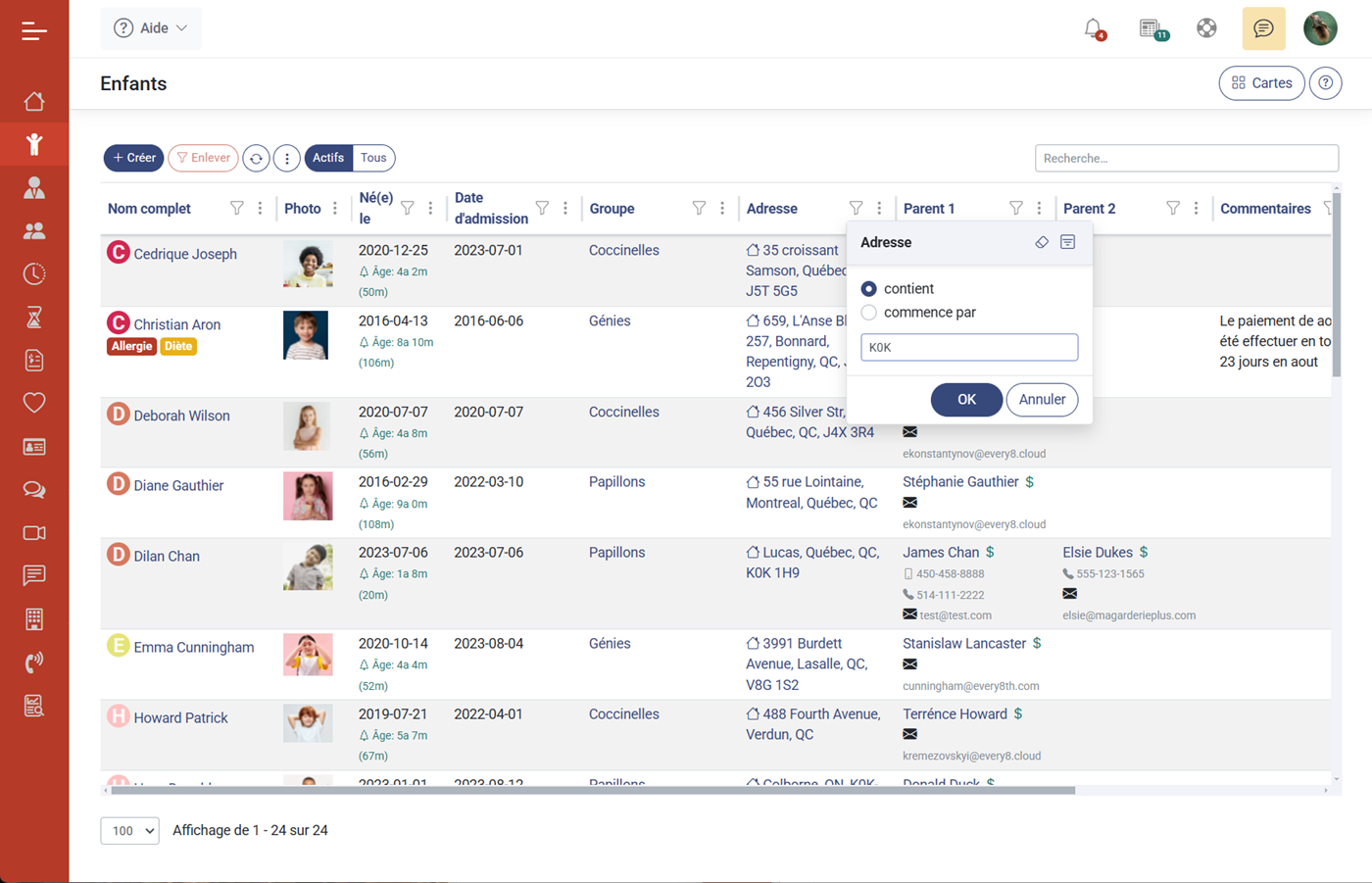Confirm the address filter with OK
Image resolution: width=1372 pixels, height=883 pixels.
(x=966, y=399)
